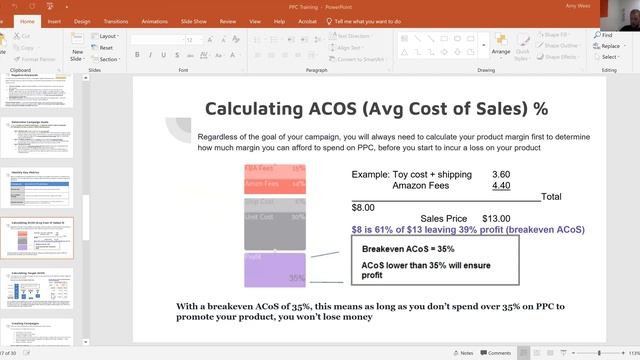Open Quick Styles gallery
Viewport: 640px width, 360px height.
click(522, 47)
